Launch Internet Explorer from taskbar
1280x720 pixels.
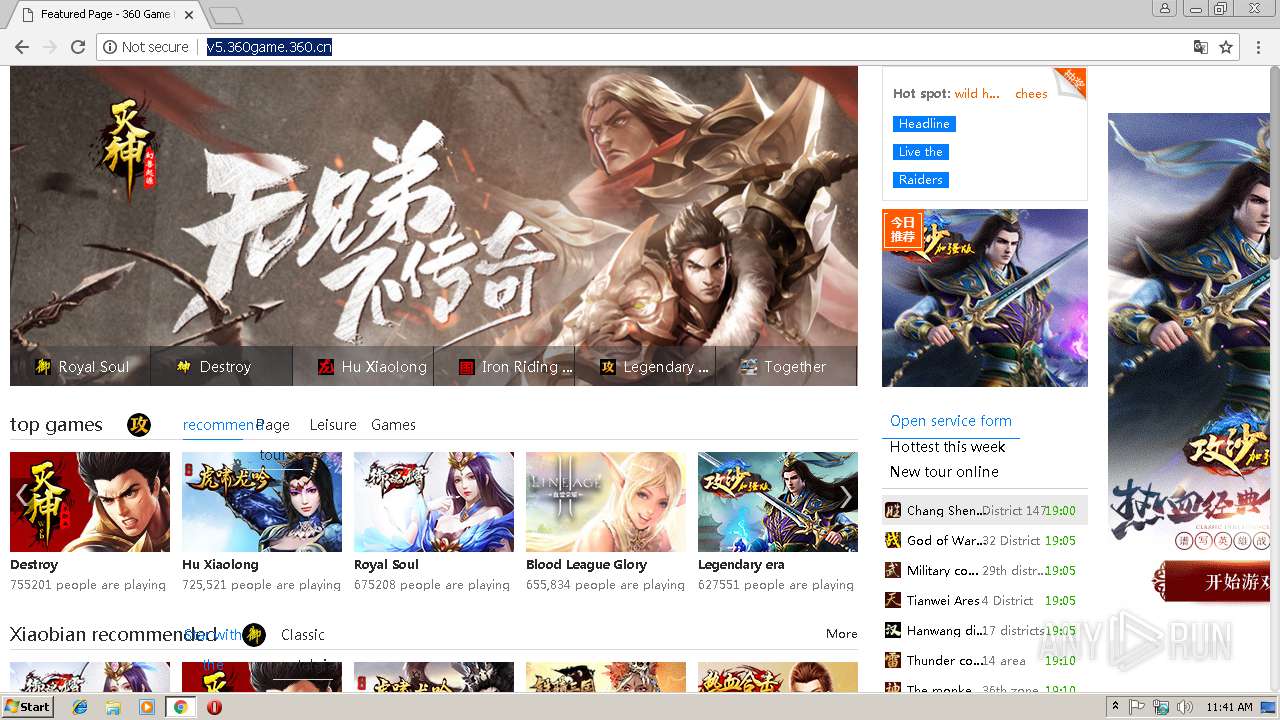[81, 707]
